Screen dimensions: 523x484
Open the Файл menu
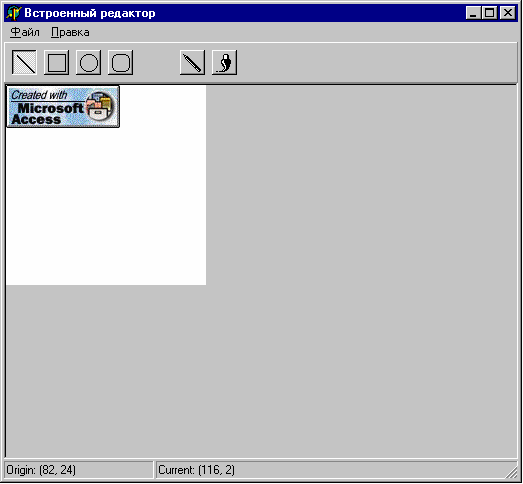tap(25, 32)
